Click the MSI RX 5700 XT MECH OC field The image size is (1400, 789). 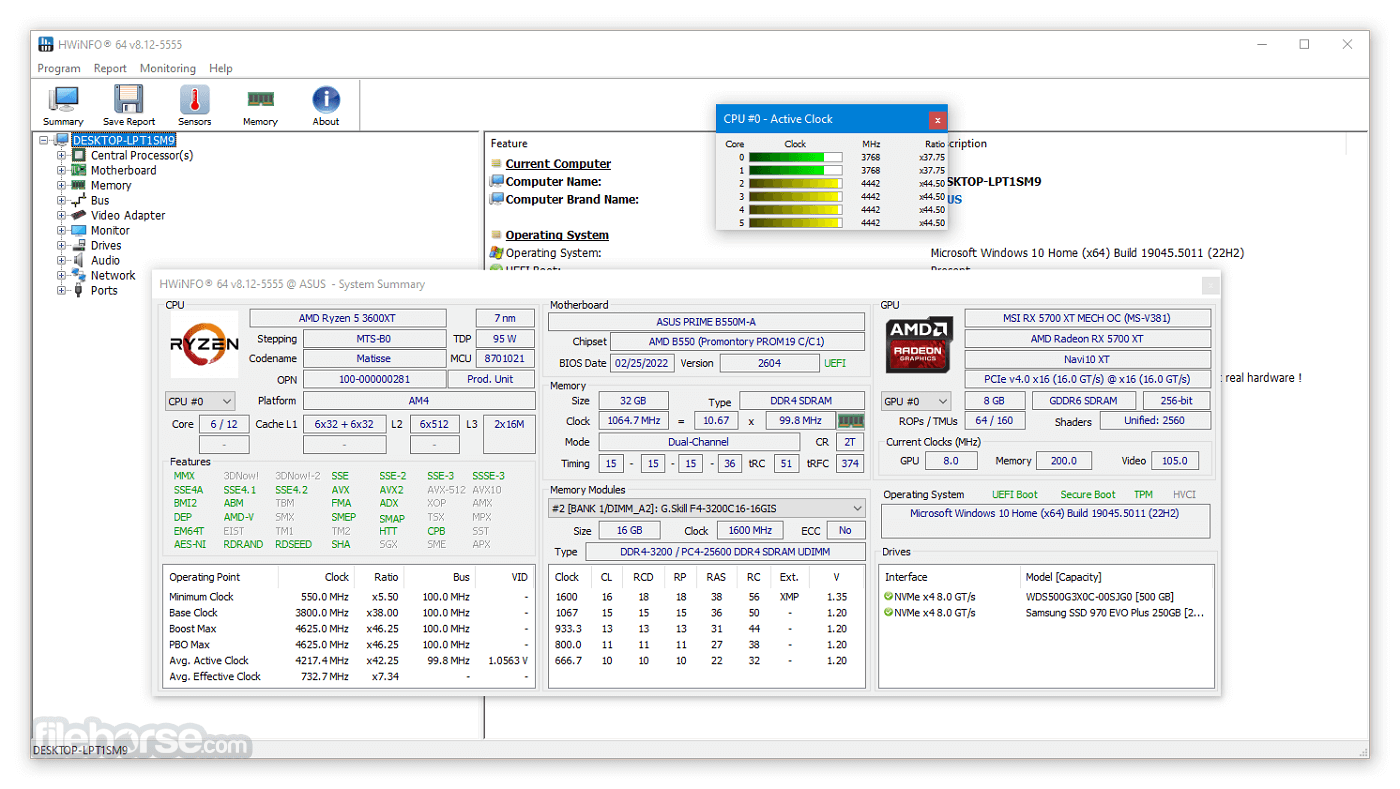pyautogui.click(x=1087, y=318)
